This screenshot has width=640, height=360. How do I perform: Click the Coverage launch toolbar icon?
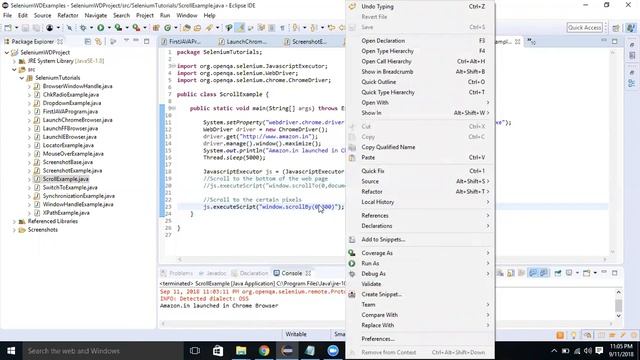coord(118,28)
